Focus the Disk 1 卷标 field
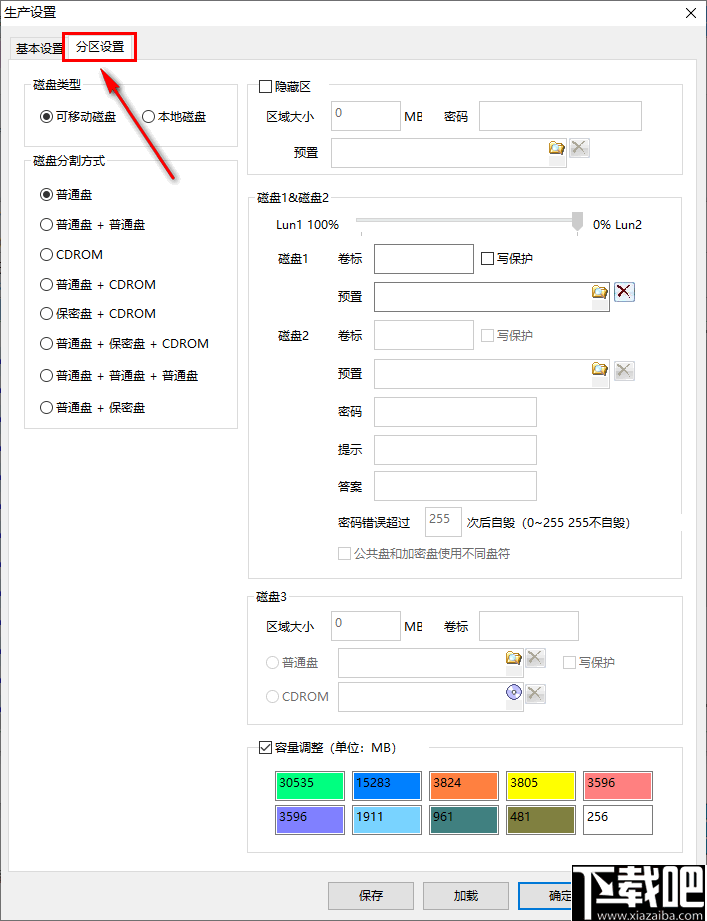Screen dimensions: 707x921 (423, 259)
